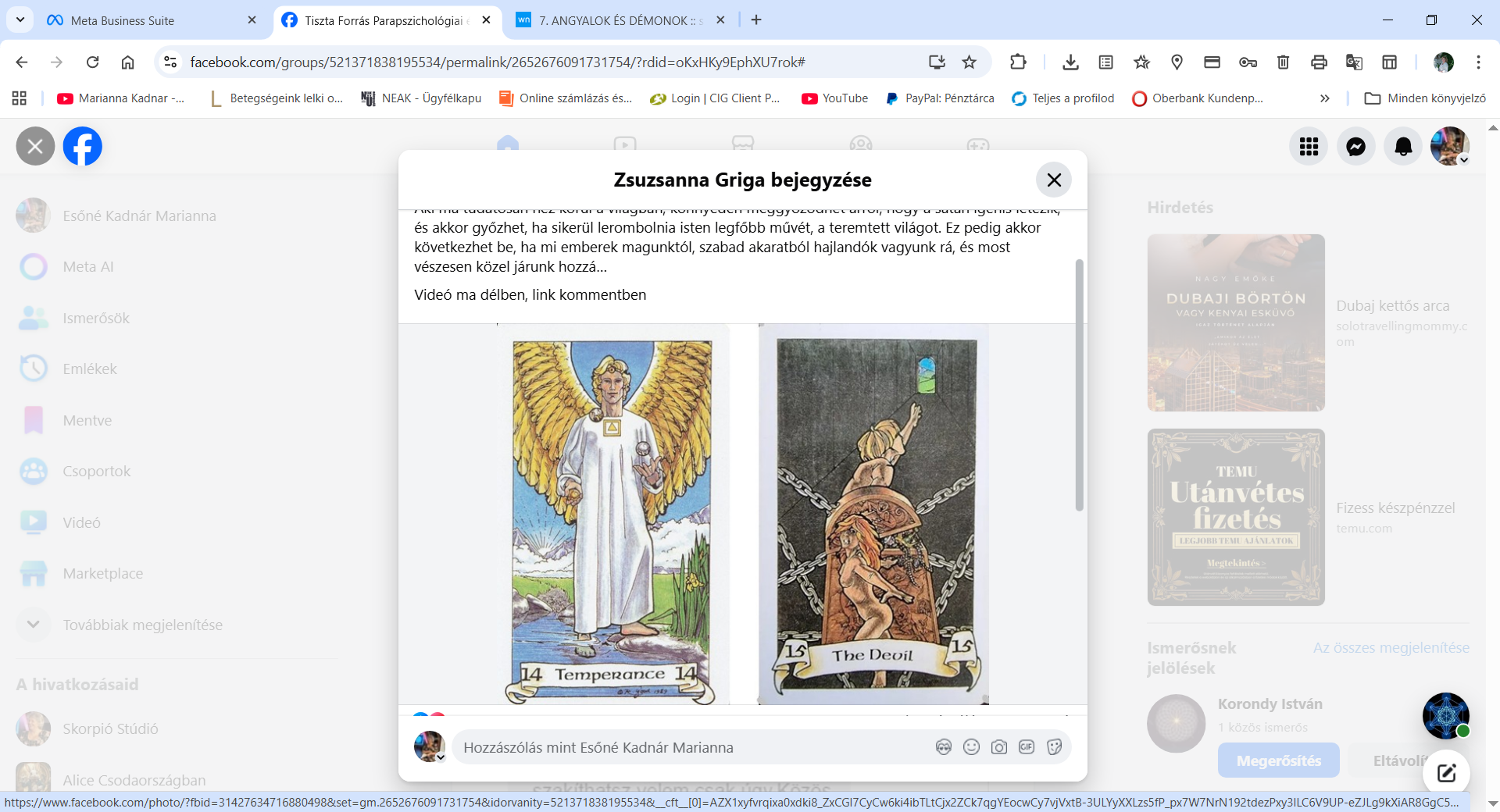Click Az összes megjelenítése link
Image resolution: width=1500 pixels, height=812 pixels.
tap(1391, 647)
